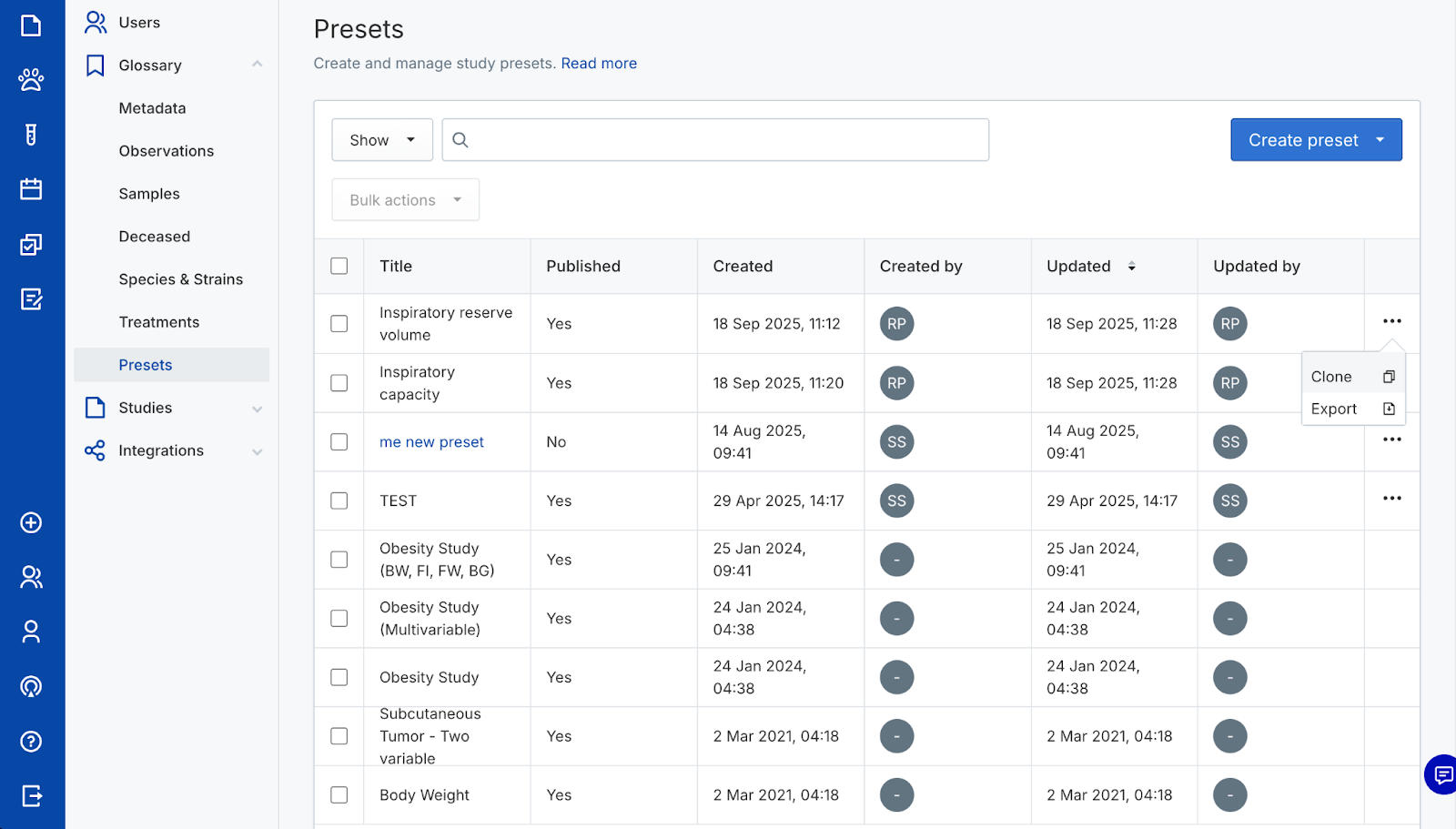Expand the Studies section in sidebar
Viewport: 1456px width, 829px height.
257,409
